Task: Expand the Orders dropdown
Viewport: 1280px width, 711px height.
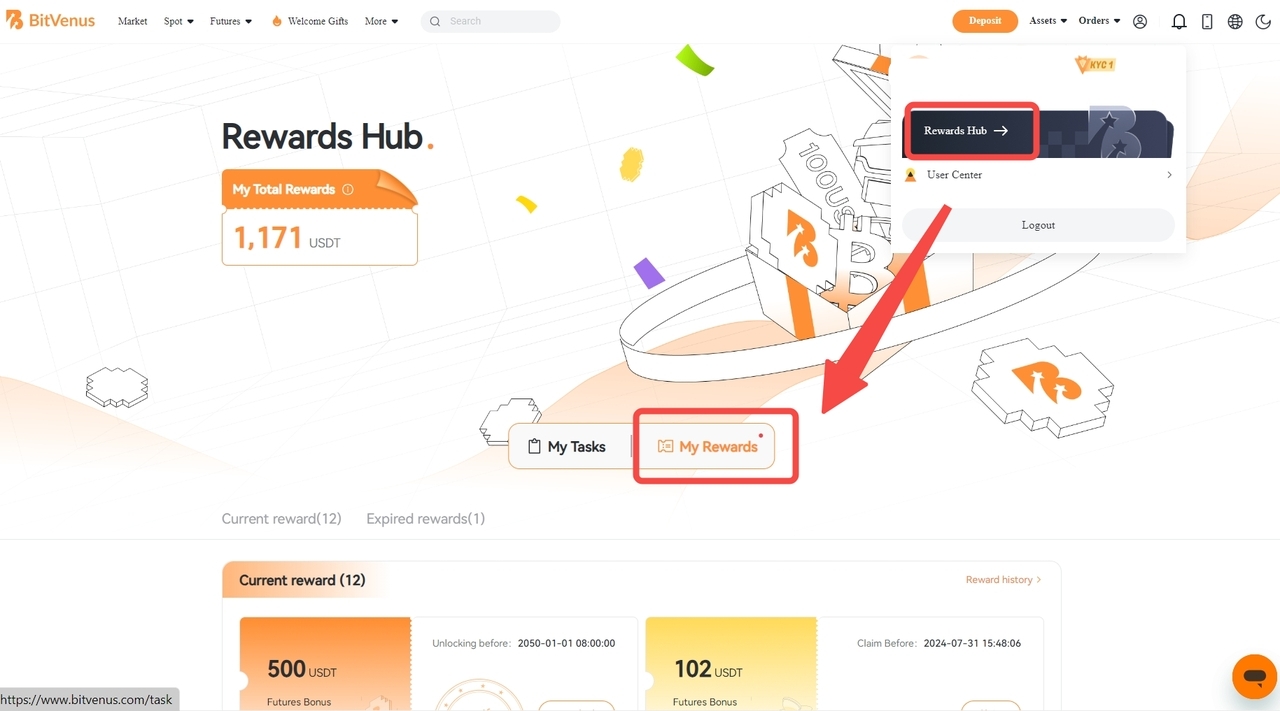Action: [1099, 21]
